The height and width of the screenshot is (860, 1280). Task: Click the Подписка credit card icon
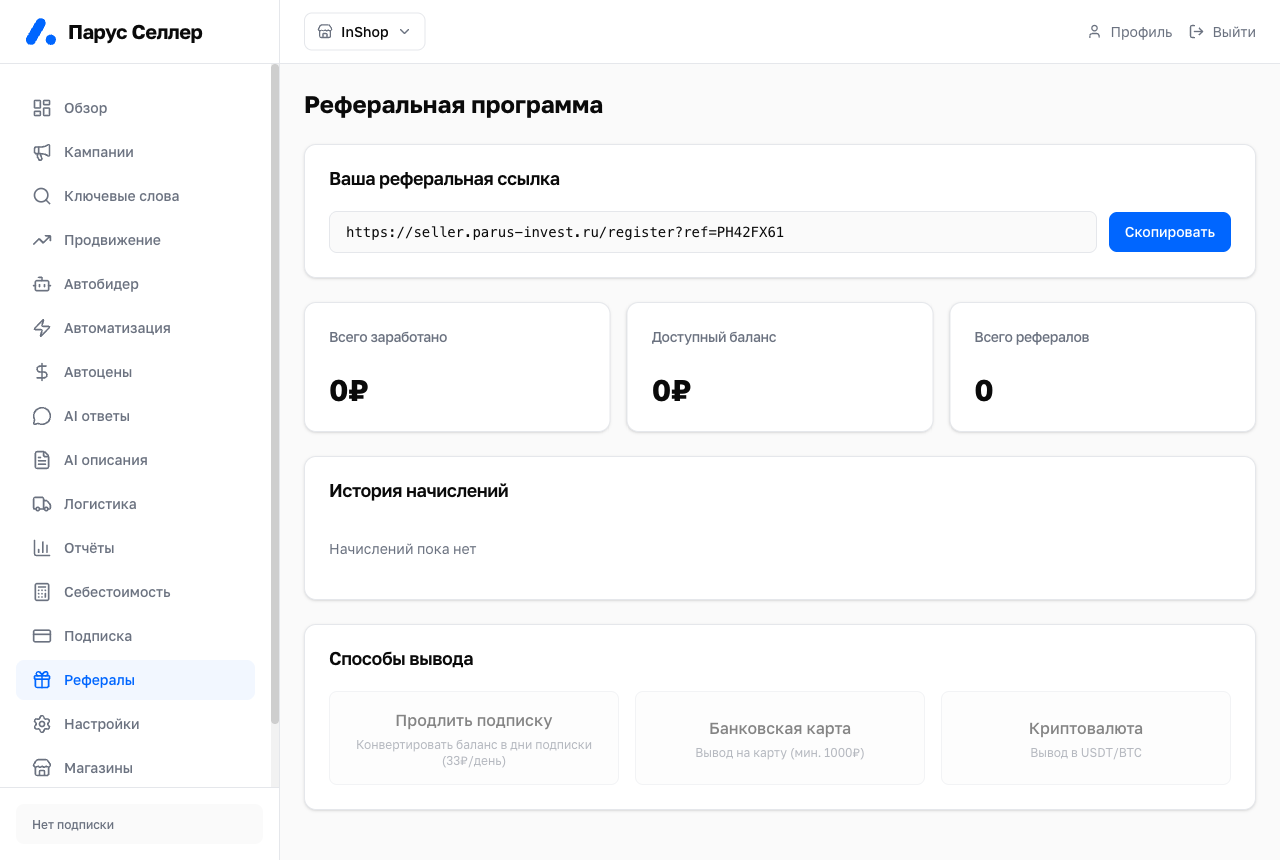coord(42,636)
